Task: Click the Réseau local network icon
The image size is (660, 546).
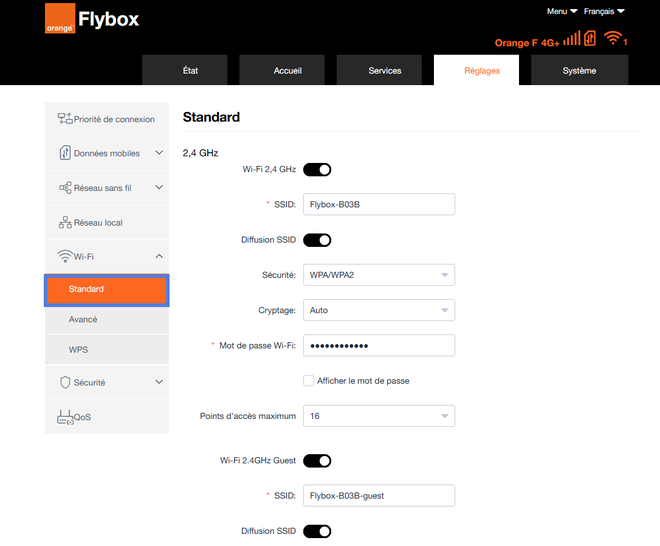Action: tap(65, 222)
